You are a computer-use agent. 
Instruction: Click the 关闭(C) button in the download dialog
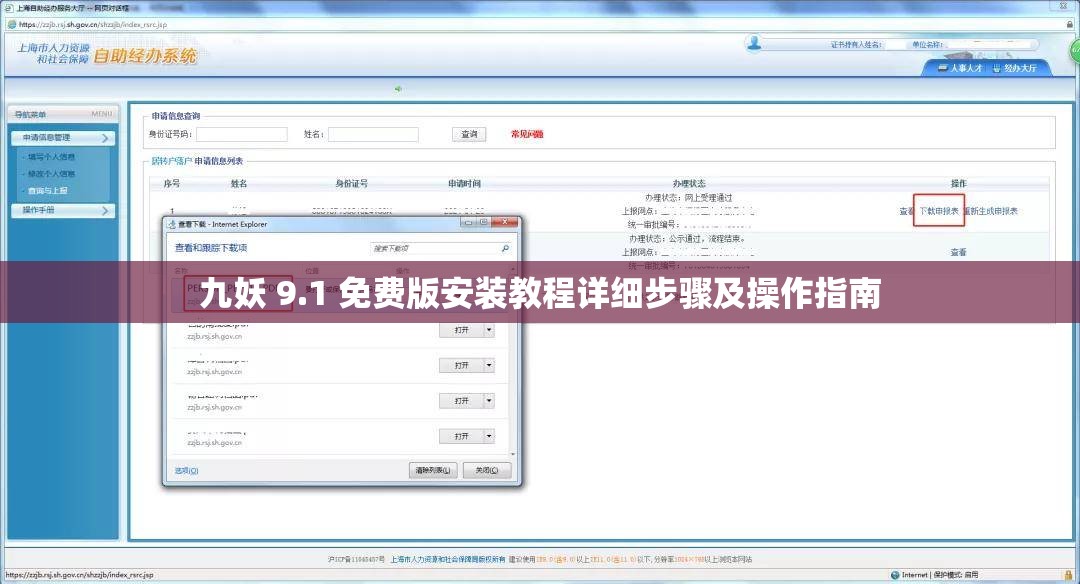point(487,468)
